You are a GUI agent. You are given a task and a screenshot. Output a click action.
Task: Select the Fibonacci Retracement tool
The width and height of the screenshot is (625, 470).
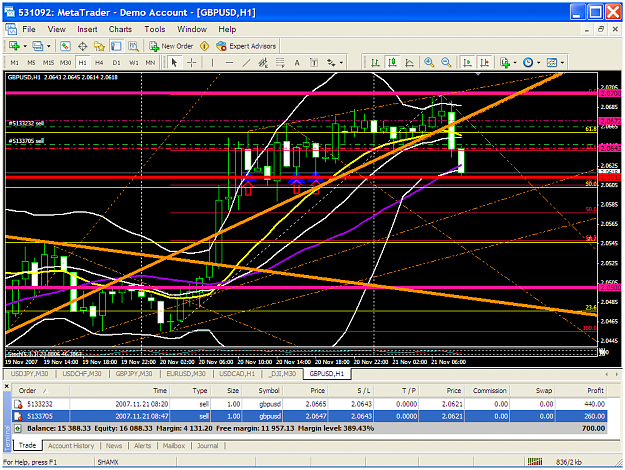tap(280, 63)
